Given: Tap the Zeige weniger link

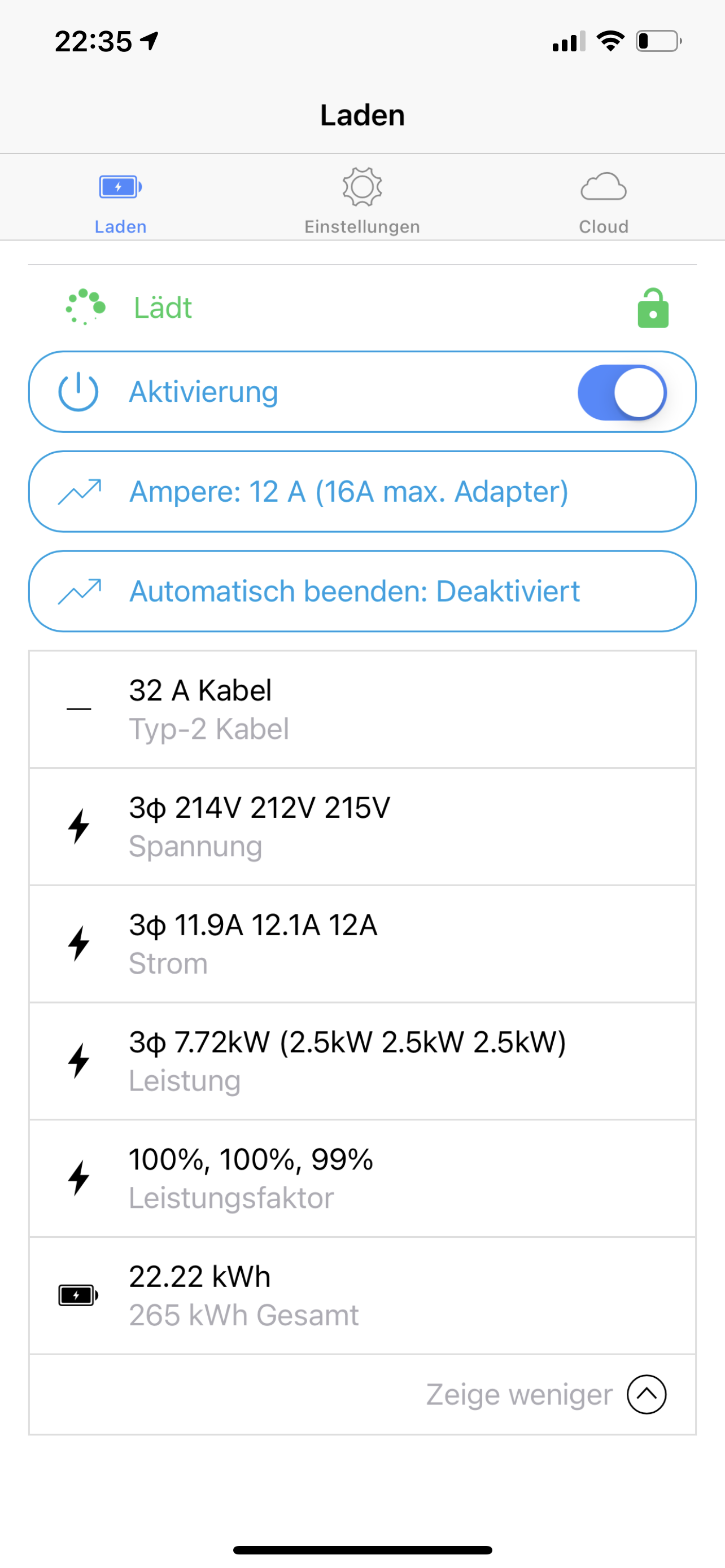Looking at the screenshot, I should pyautogui.click(x=519, y=1395).
